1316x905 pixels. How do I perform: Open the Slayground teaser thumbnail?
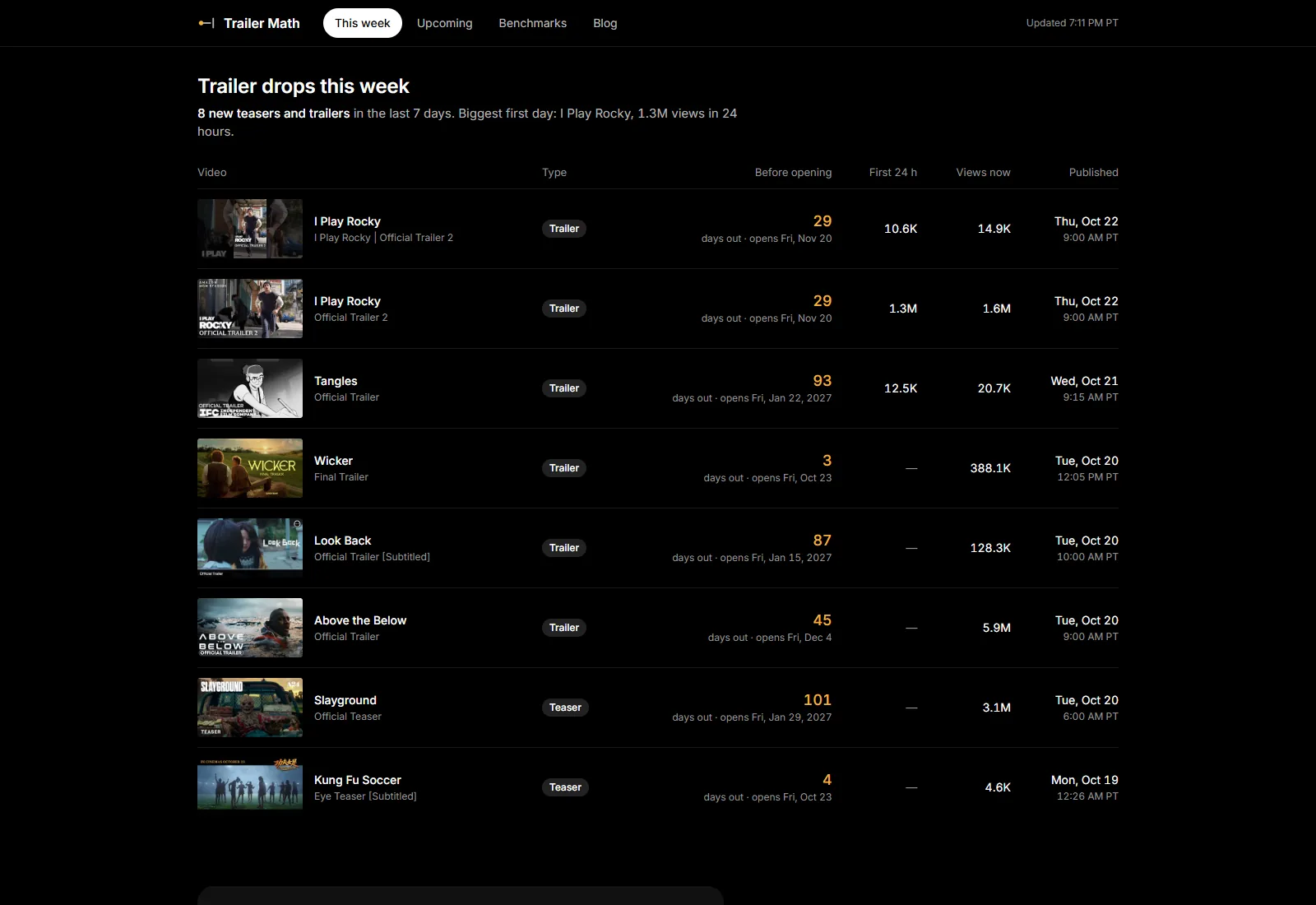click(250, 708)
